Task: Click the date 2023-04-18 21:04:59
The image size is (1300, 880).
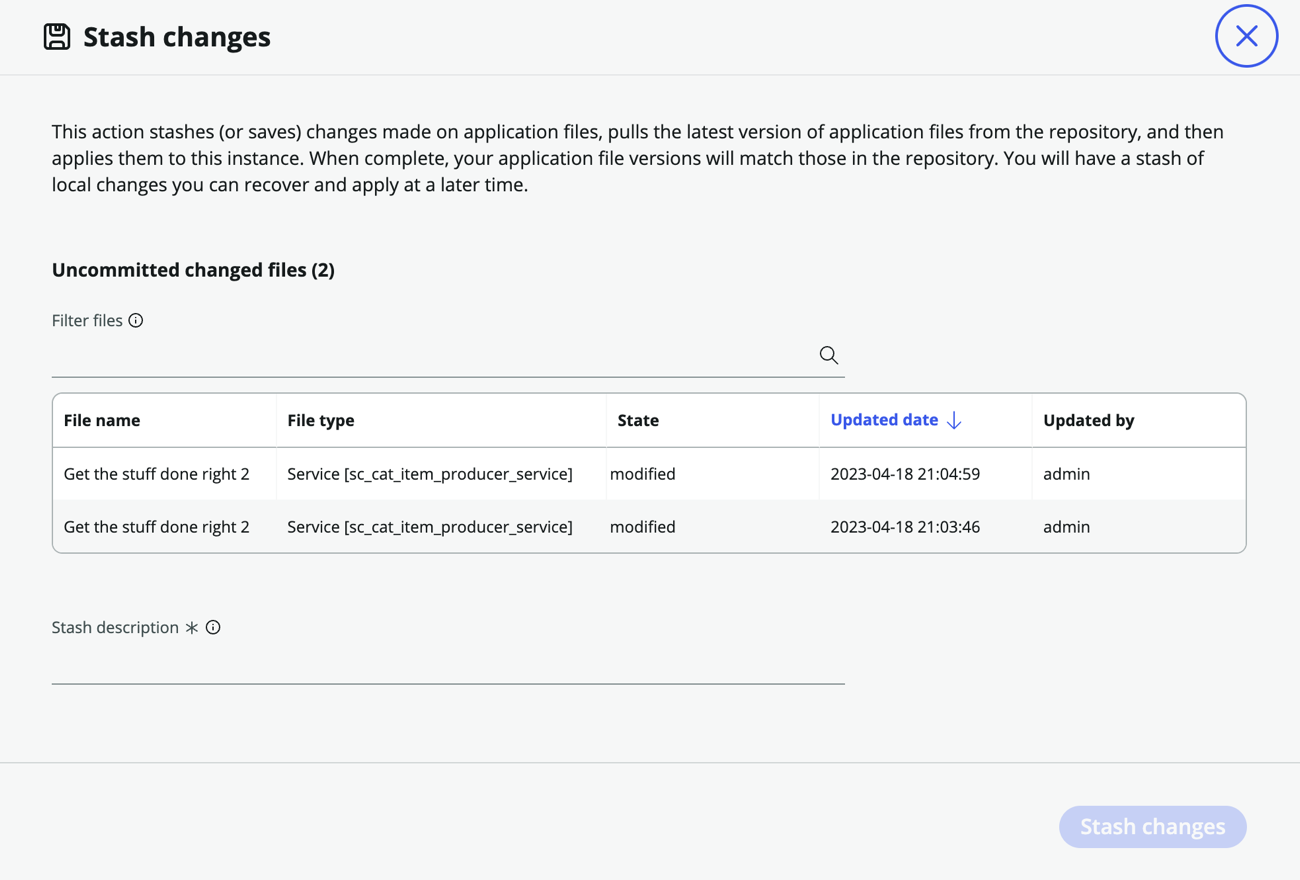Action: tap(905, 474)
